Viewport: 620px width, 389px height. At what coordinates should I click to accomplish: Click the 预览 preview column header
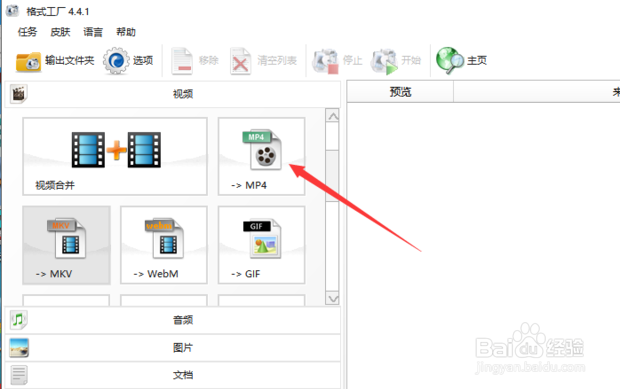pyautogui.click(x=400, y=92)
